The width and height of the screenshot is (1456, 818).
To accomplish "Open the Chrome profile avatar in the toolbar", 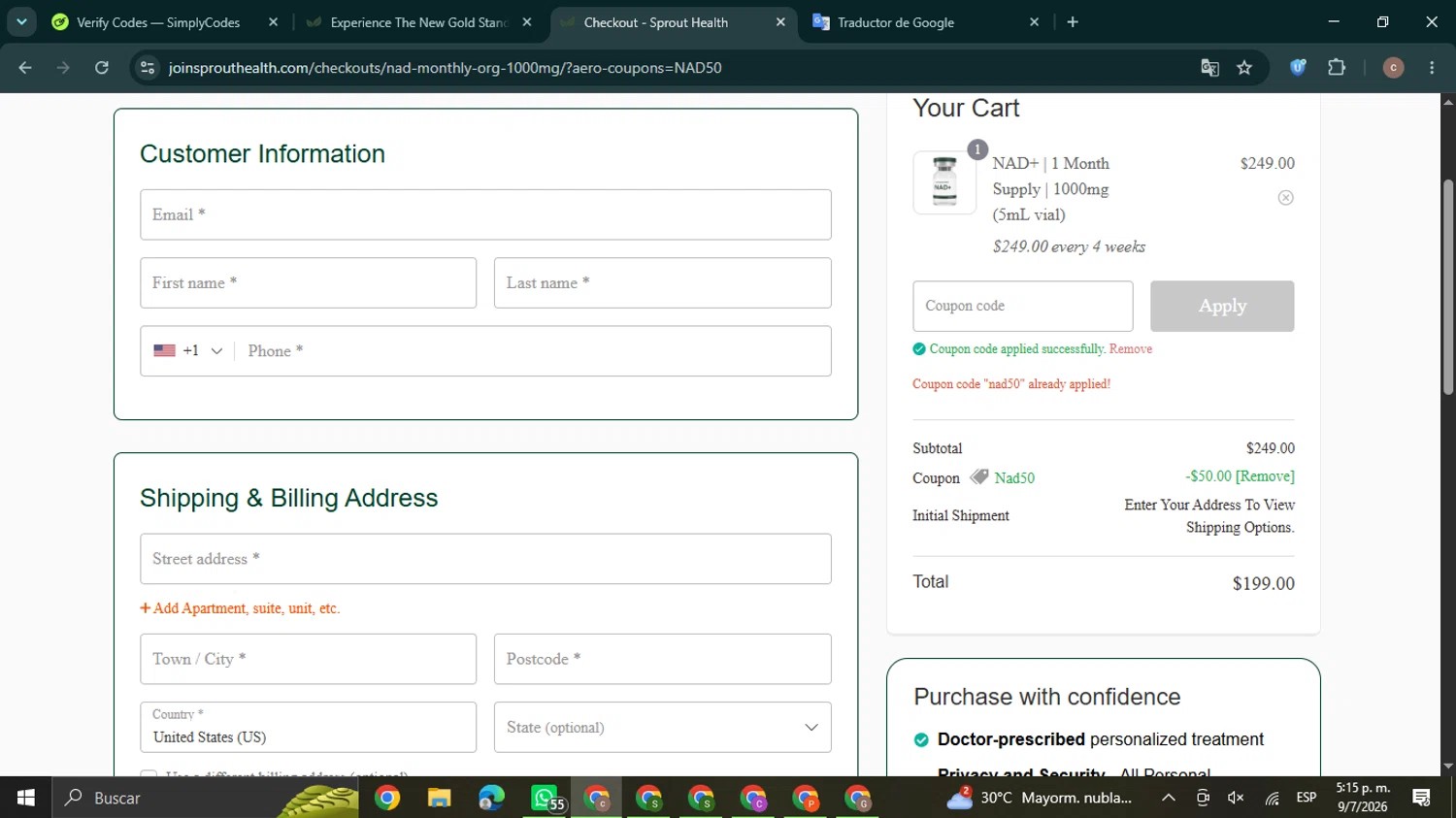I will [x=1393, y=68].
